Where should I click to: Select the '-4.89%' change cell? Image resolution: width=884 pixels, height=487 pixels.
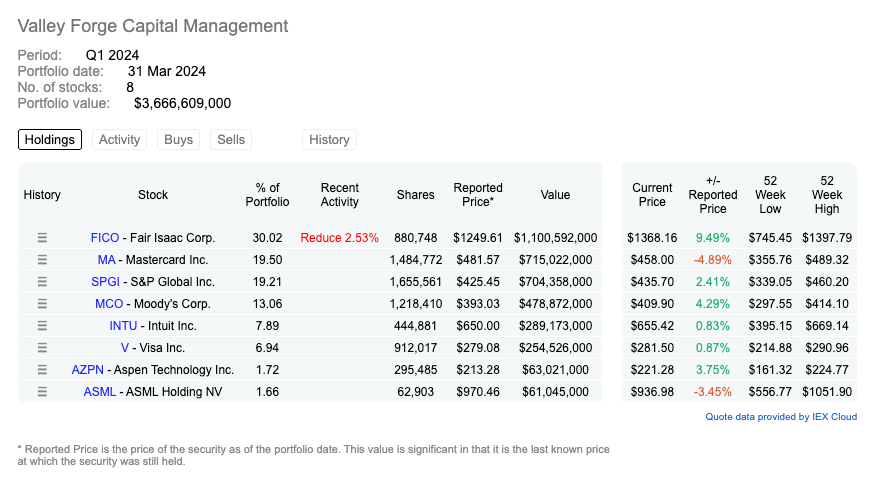[x=713, y=260]
